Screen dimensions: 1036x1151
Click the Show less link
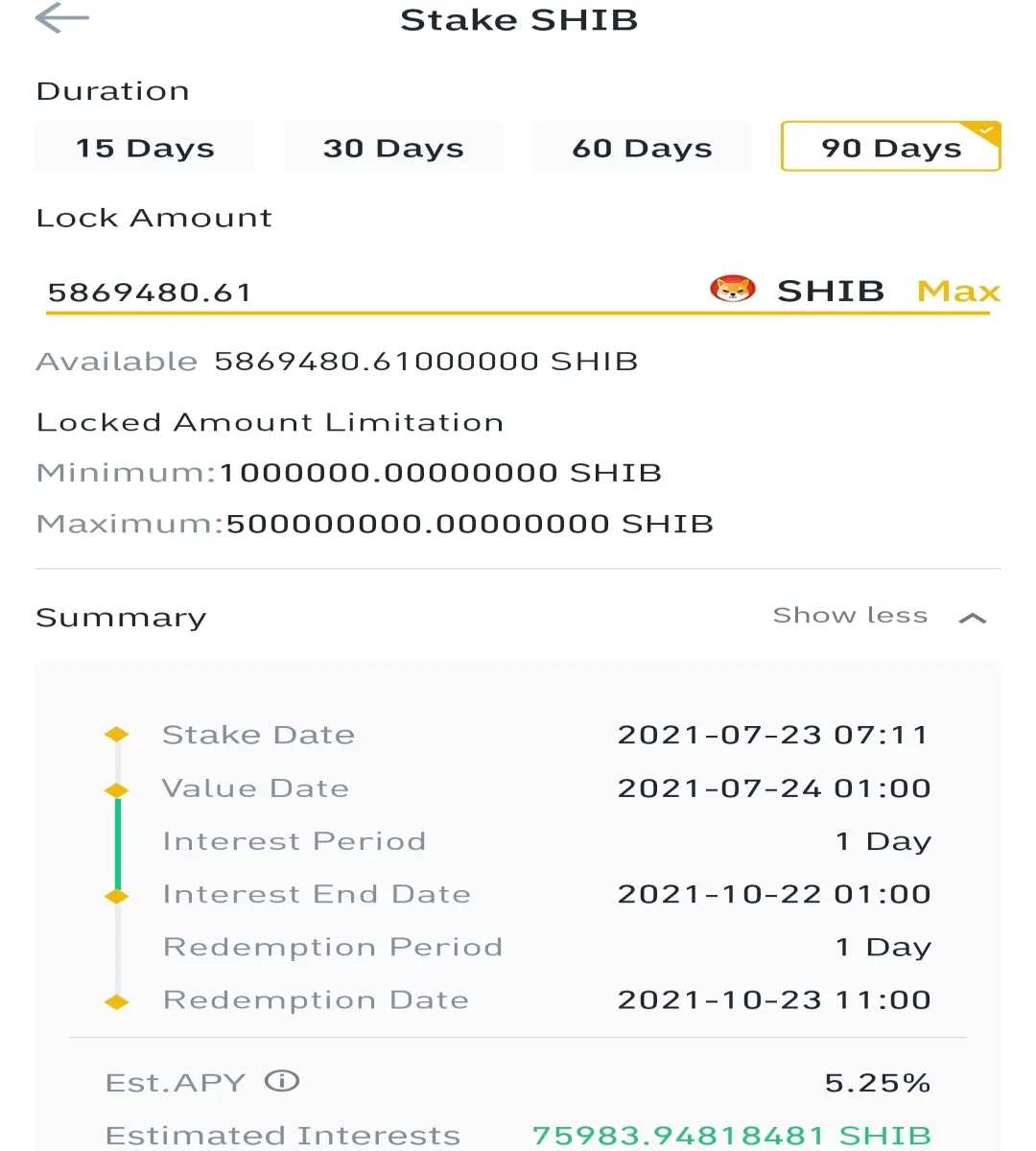[850, 616]
